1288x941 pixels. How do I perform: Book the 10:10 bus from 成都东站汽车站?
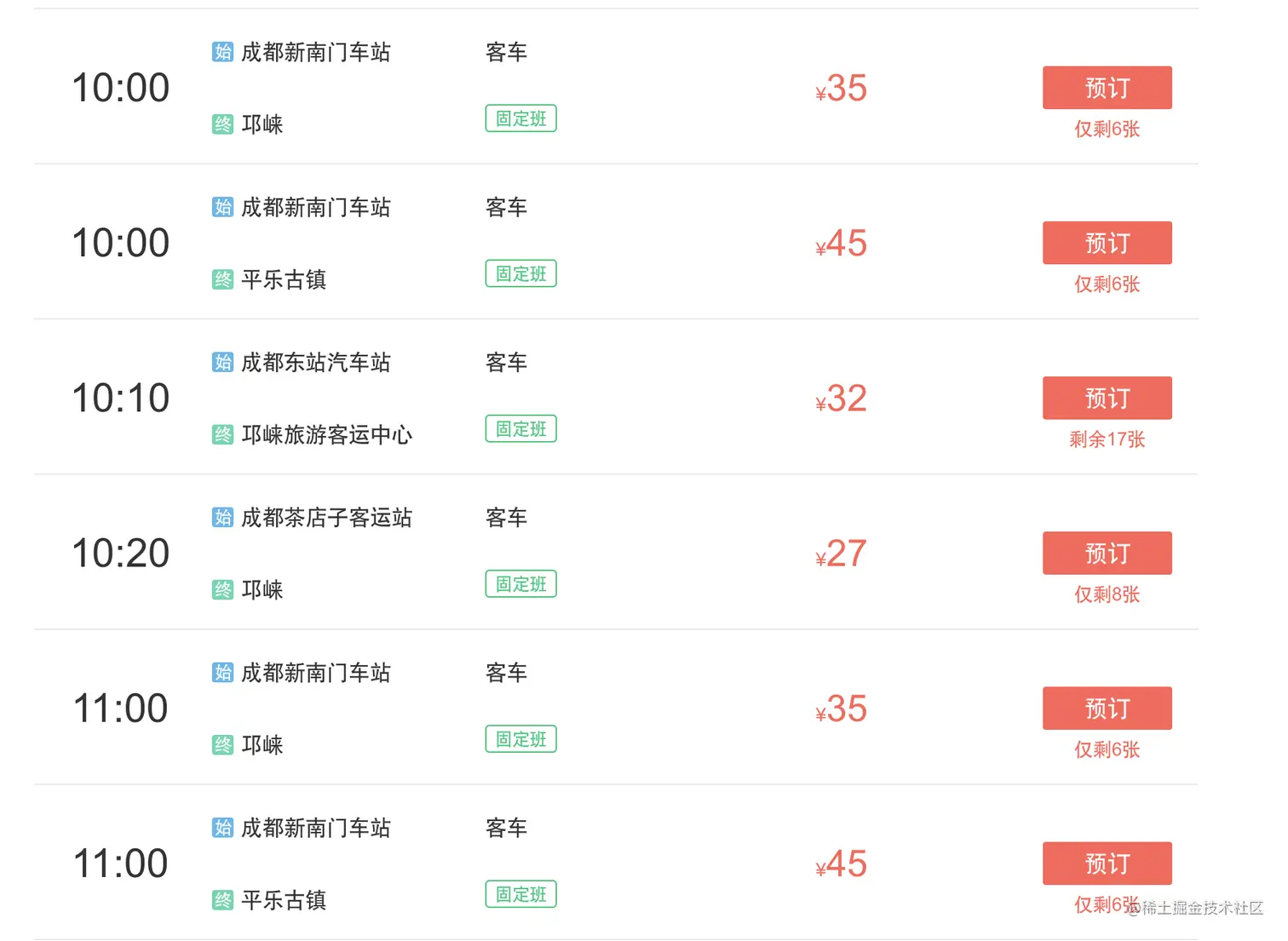tap(1107, 398)
